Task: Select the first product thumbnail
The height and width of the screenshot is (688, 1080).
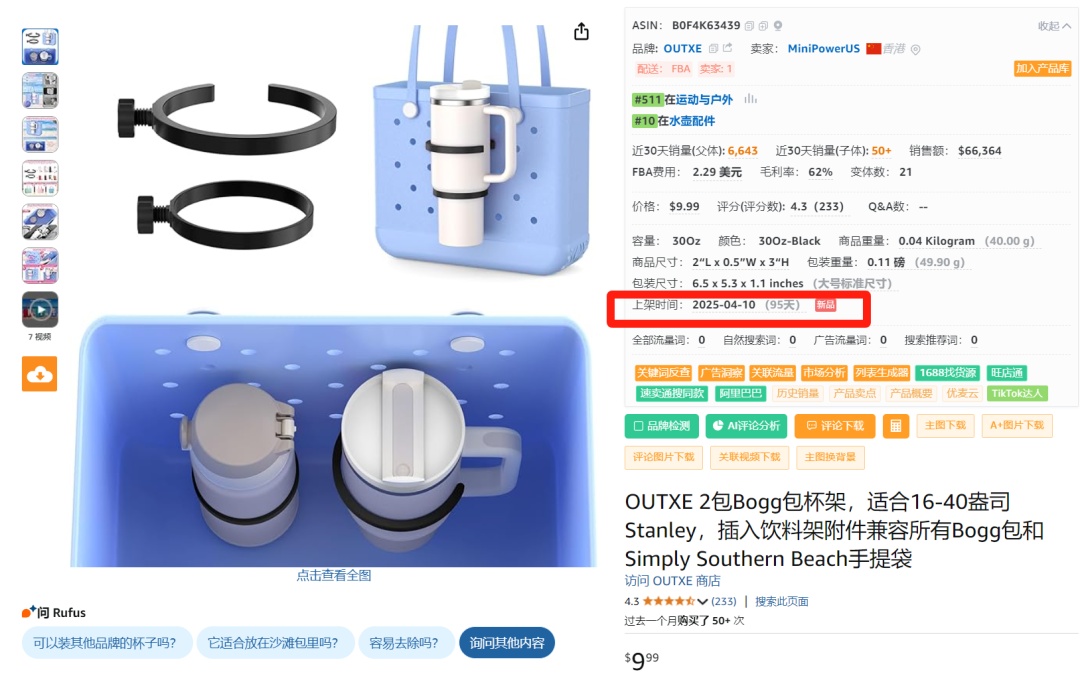Action: pyautogui.click(x=40, y=47)
